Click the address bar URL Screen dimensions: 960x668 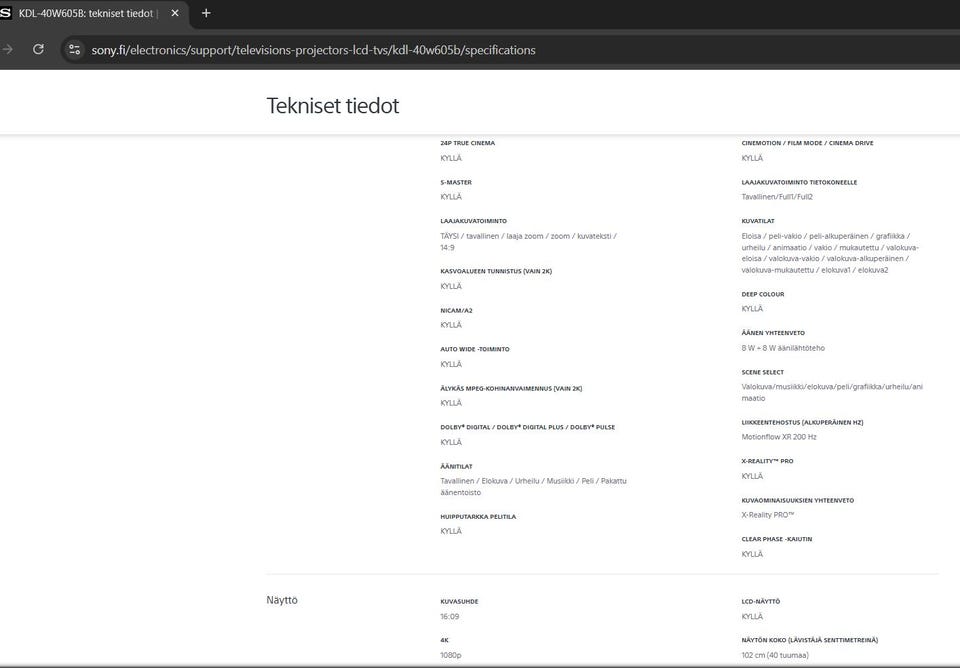[313, 50]
